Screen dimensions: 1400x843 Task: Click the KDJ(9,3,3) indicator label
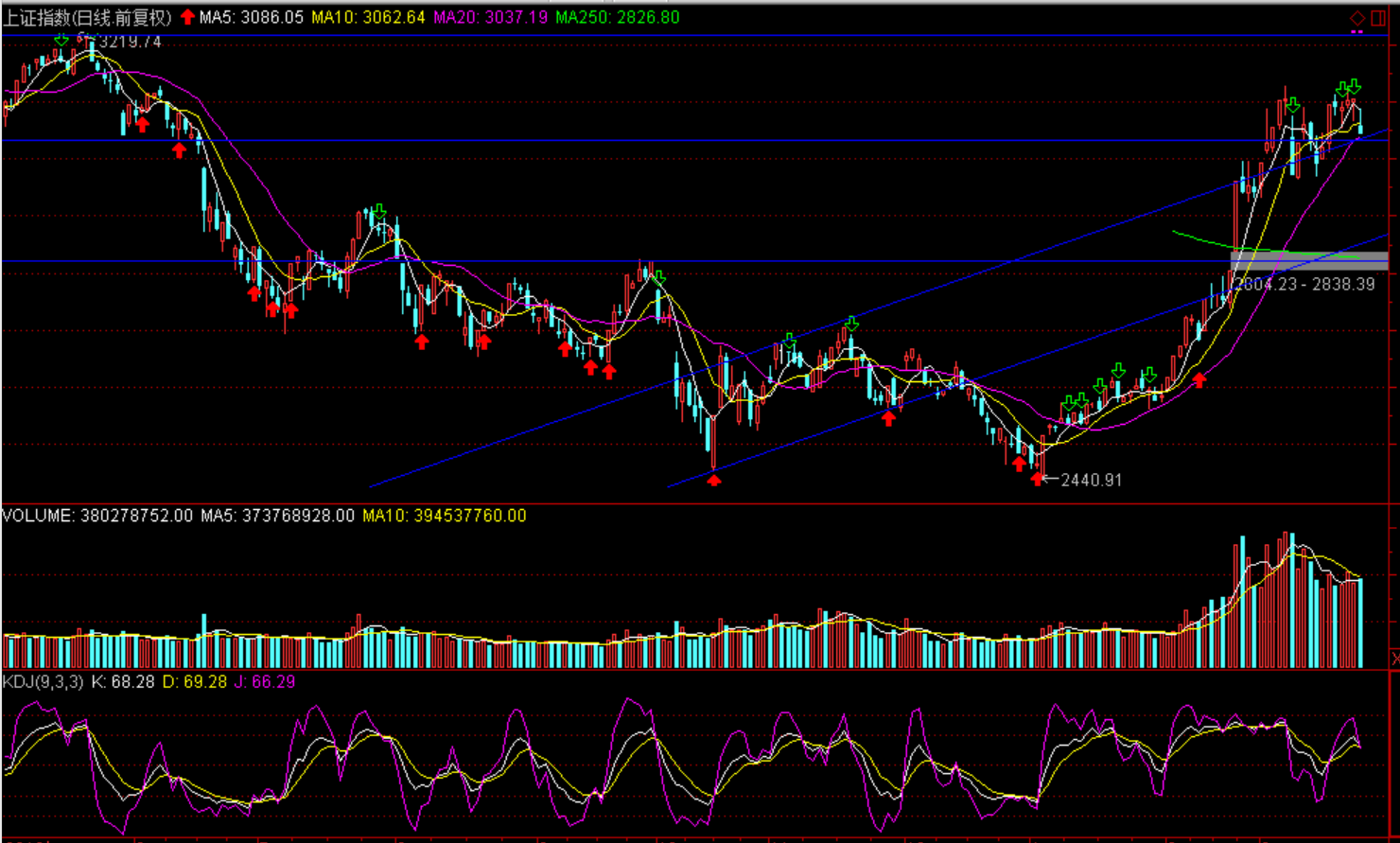pos(43,681)
